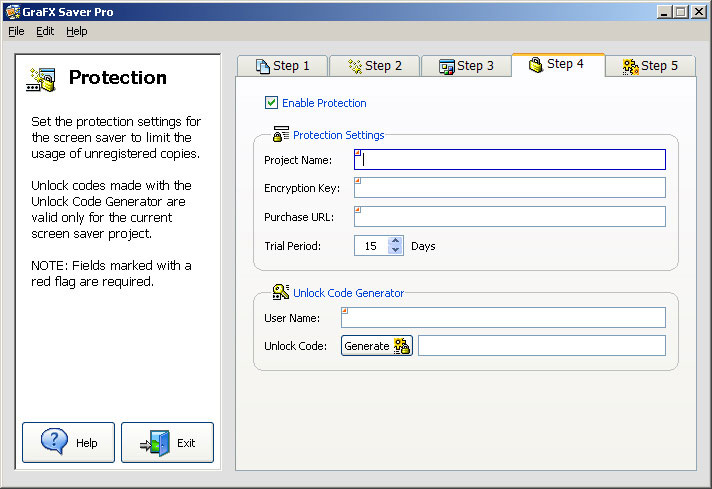Image resolution: width=712 pixels, height=489 pixels.
Task: Click the Step 4 padlock icon
Action: tap(536, 64)
